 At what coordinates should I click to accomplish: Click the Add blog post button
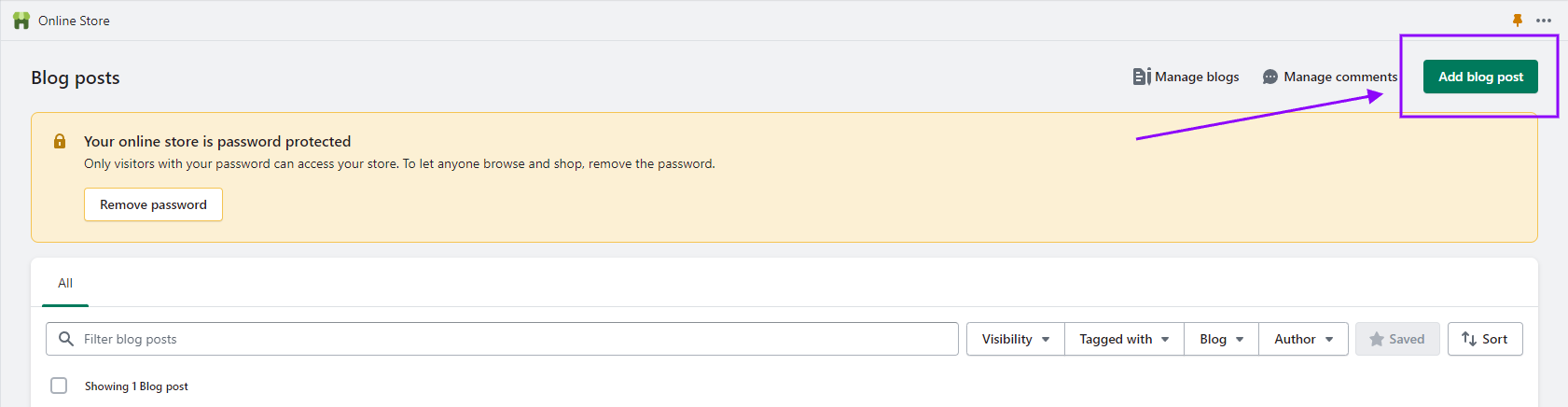point(1480,77)
